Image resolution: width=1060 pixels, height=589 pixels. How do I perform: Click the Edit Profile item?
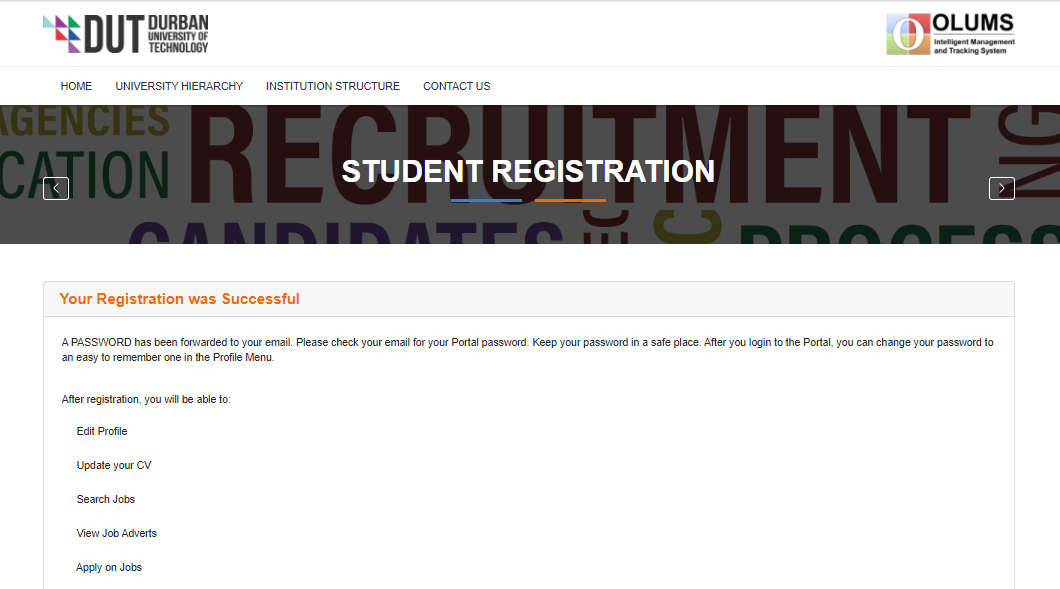pyautogui.click(x=102, y=432)
